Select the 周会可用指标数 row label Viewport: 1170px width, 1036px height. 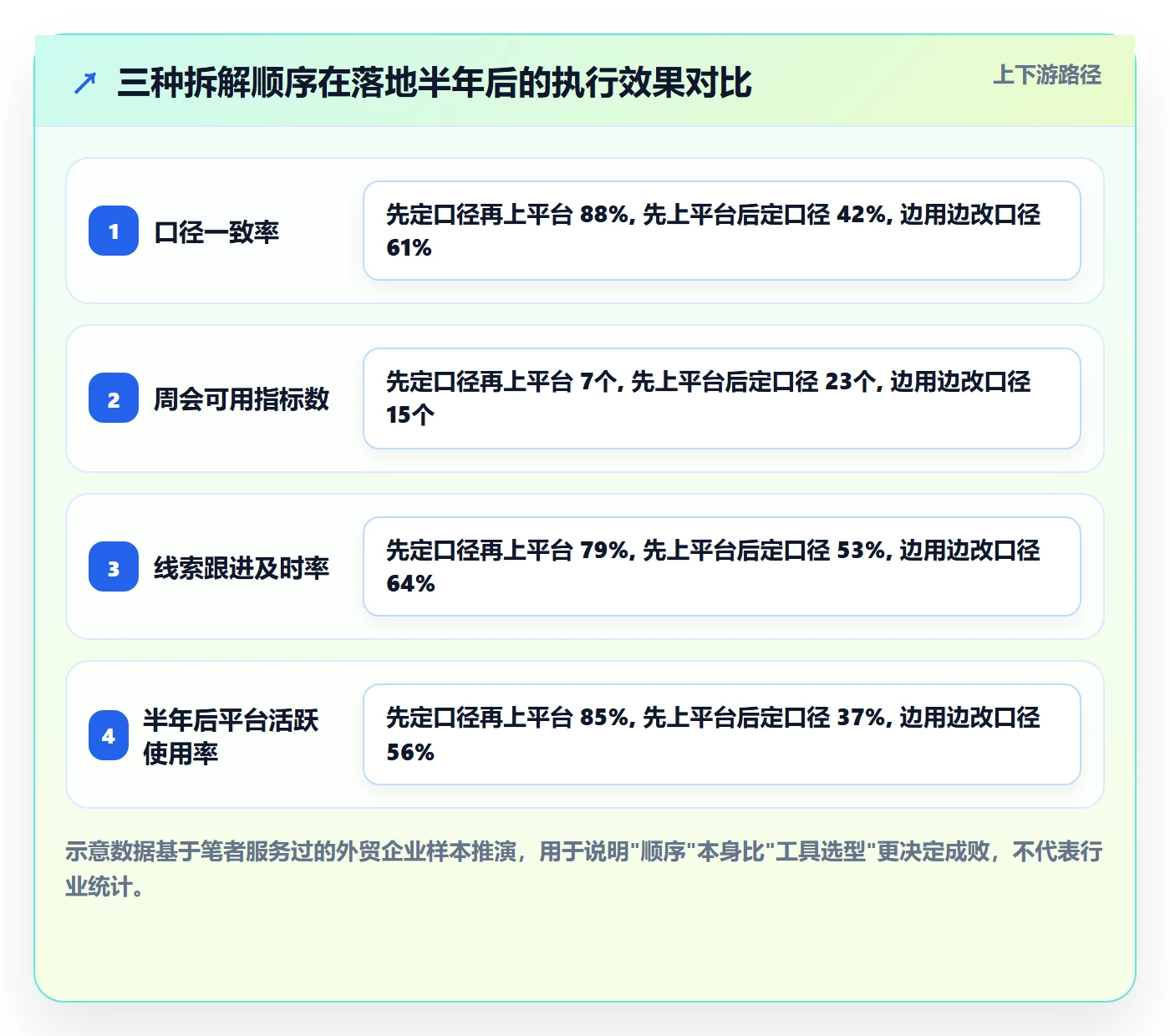242,399
